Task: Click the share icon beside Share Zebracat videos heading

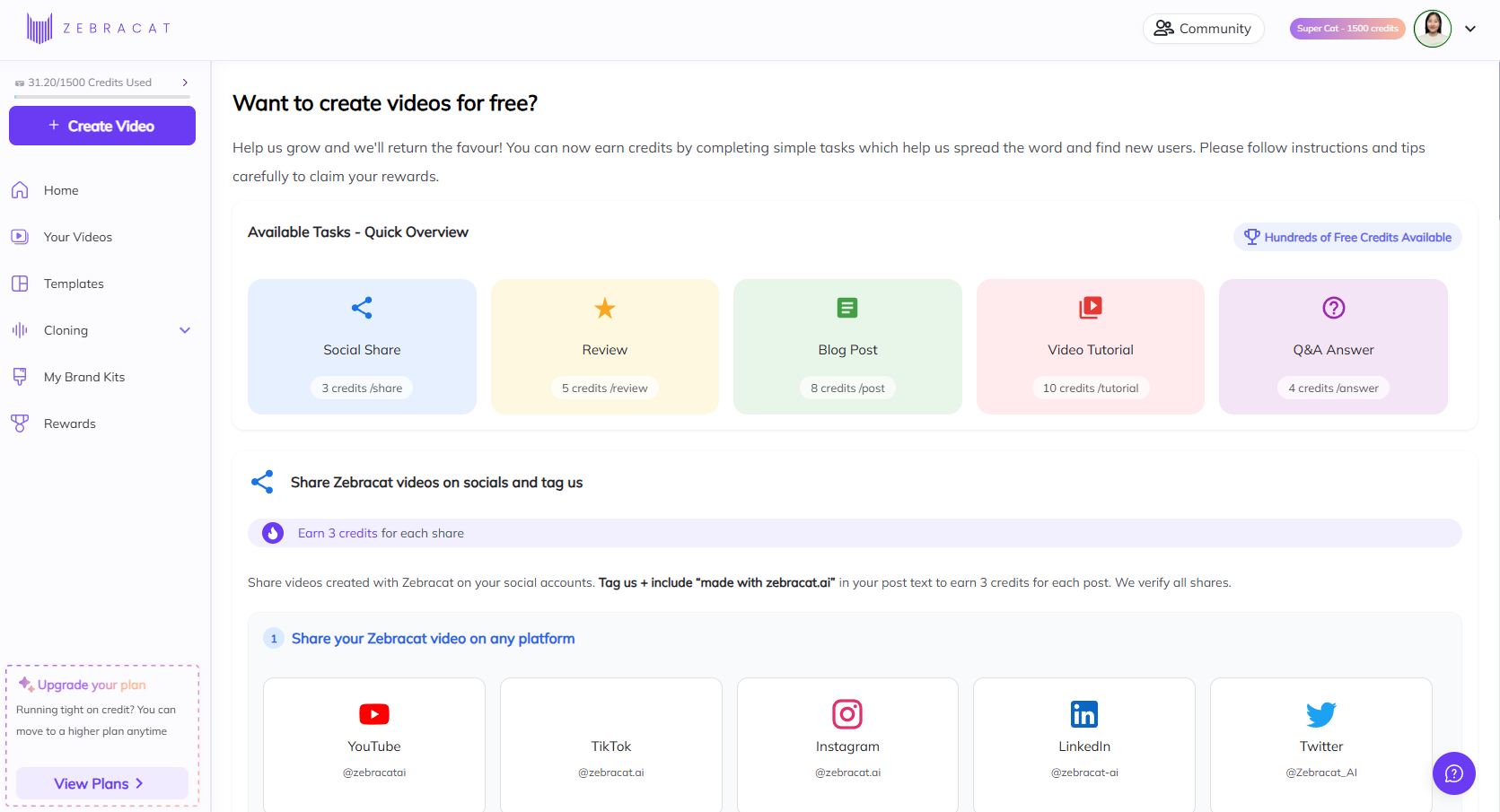Action: coord(262,482)
